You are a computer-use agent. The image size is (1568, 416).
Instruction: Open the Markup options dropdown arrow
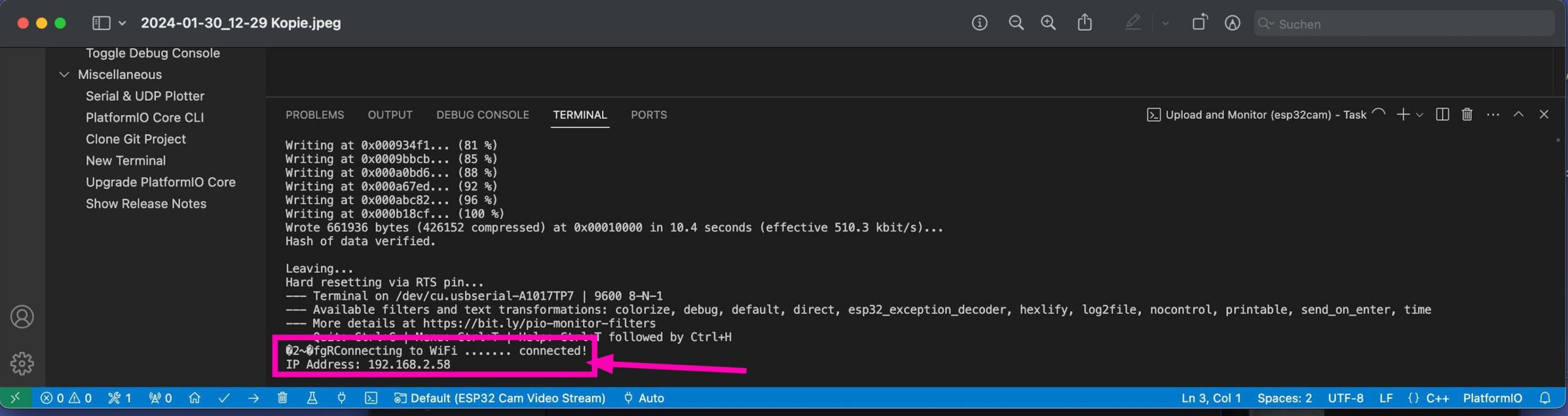coord(1165,24)
